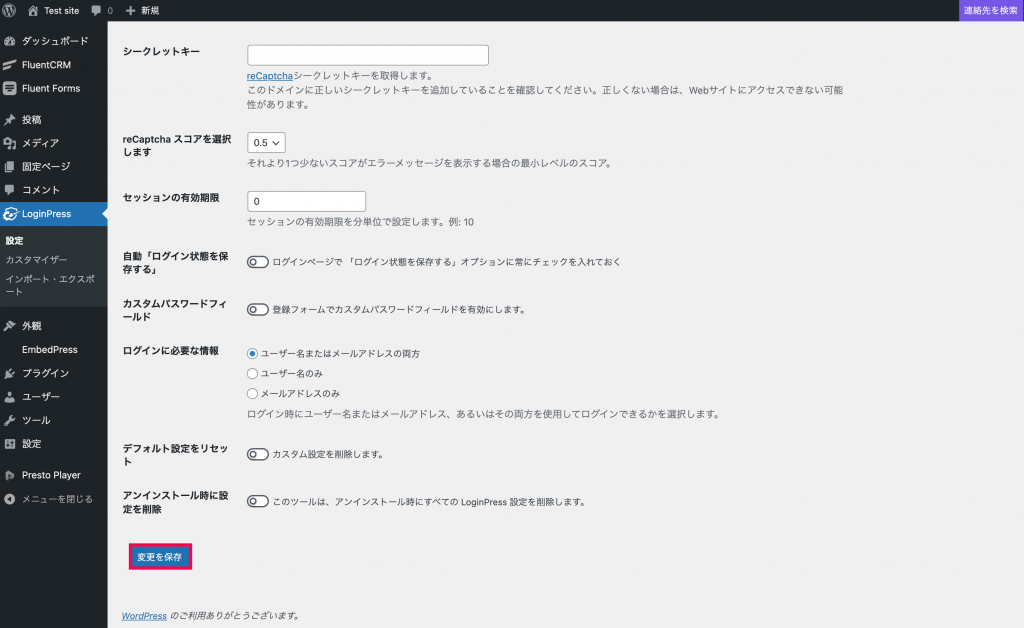Click the plus icon for 新規
1024x628 pixels.
coord(131,10)
